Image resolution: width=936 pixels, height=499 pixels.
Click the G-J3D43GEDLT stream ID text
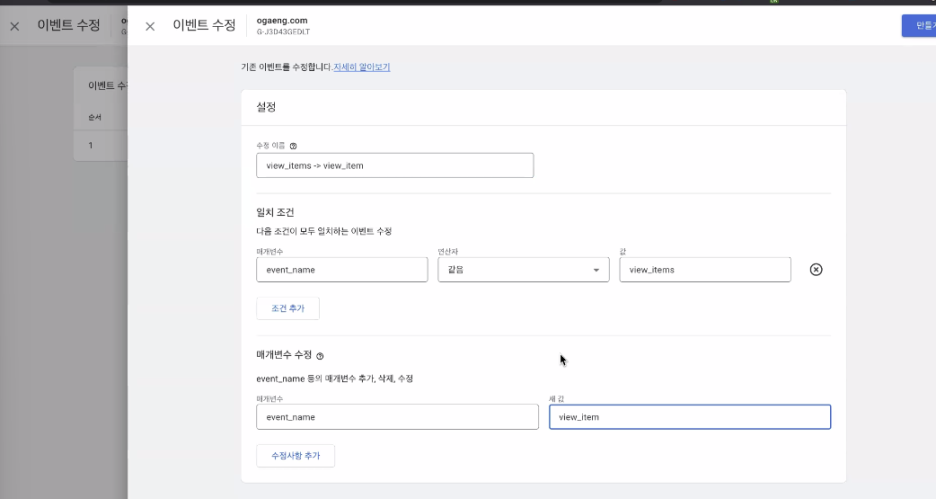click(x=284, y=32)
